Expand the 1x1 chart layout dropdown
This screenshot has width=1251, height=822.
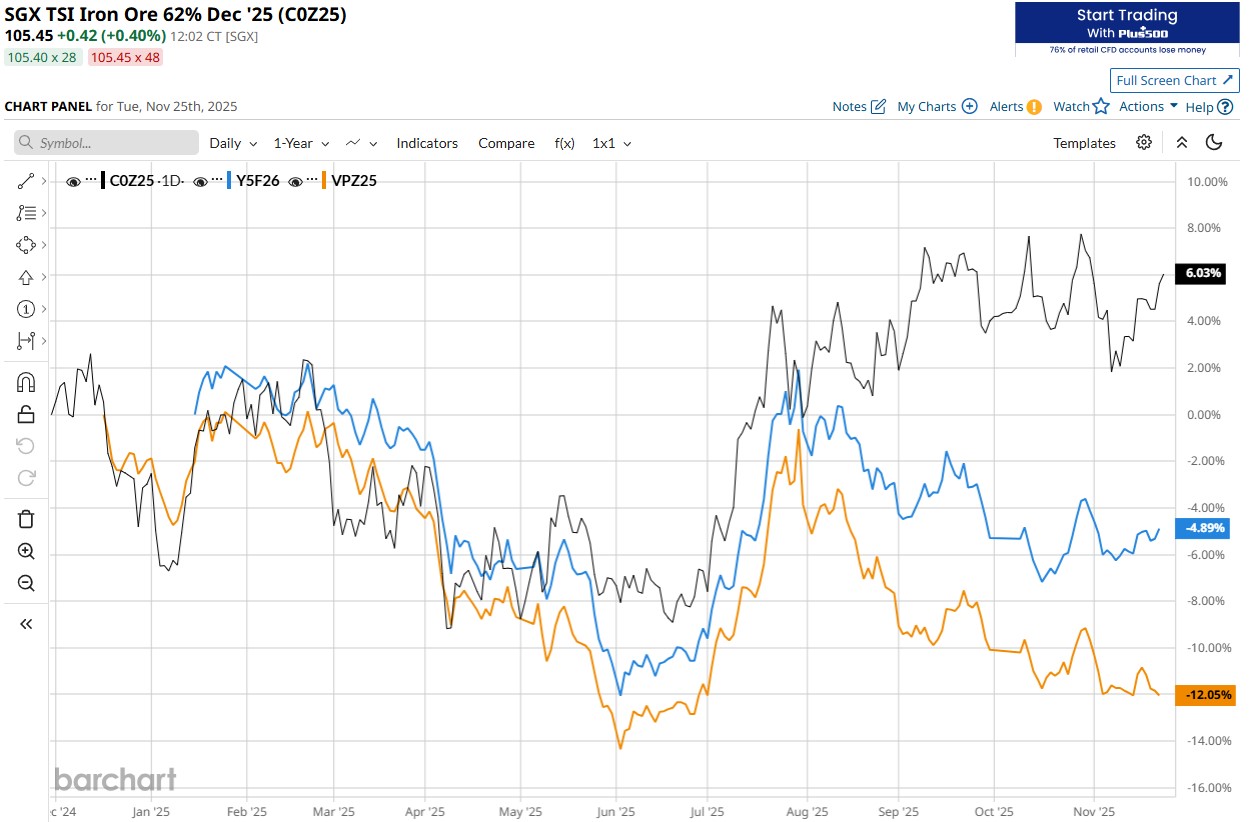click(x=612, y=143)
